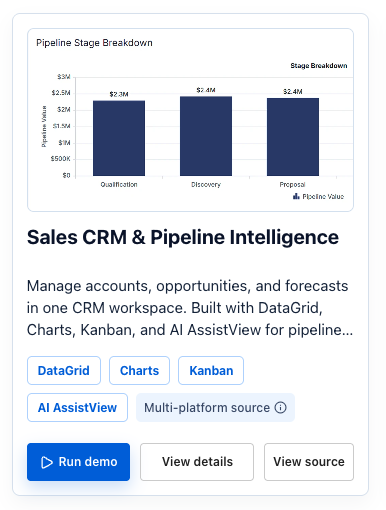Click the Pipeline Value legend label
Screen dimensions: 386x510
click(x=323, y=196)
